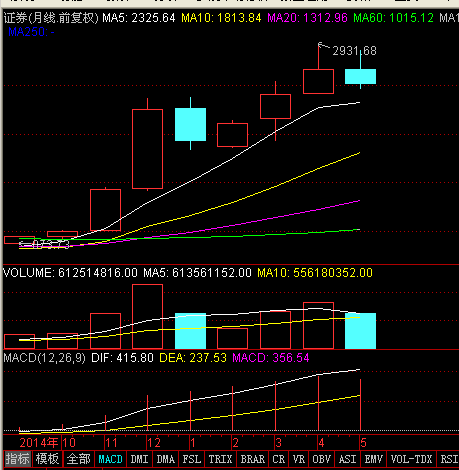The image size is (459, 470).
Task: Switch to DMI indicator
Action: pos(139,459)
